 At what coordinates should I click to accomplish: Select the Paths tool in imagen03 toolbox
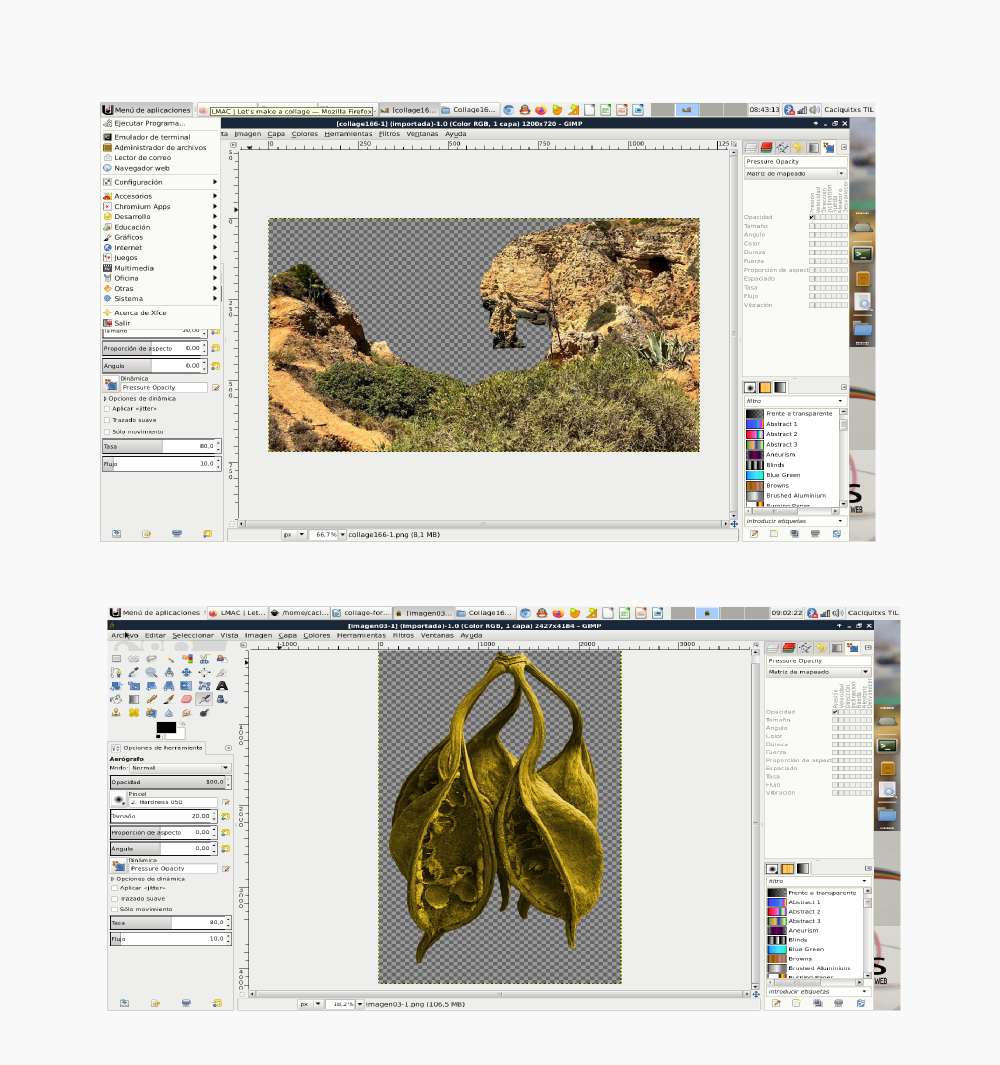coord(116,672)
